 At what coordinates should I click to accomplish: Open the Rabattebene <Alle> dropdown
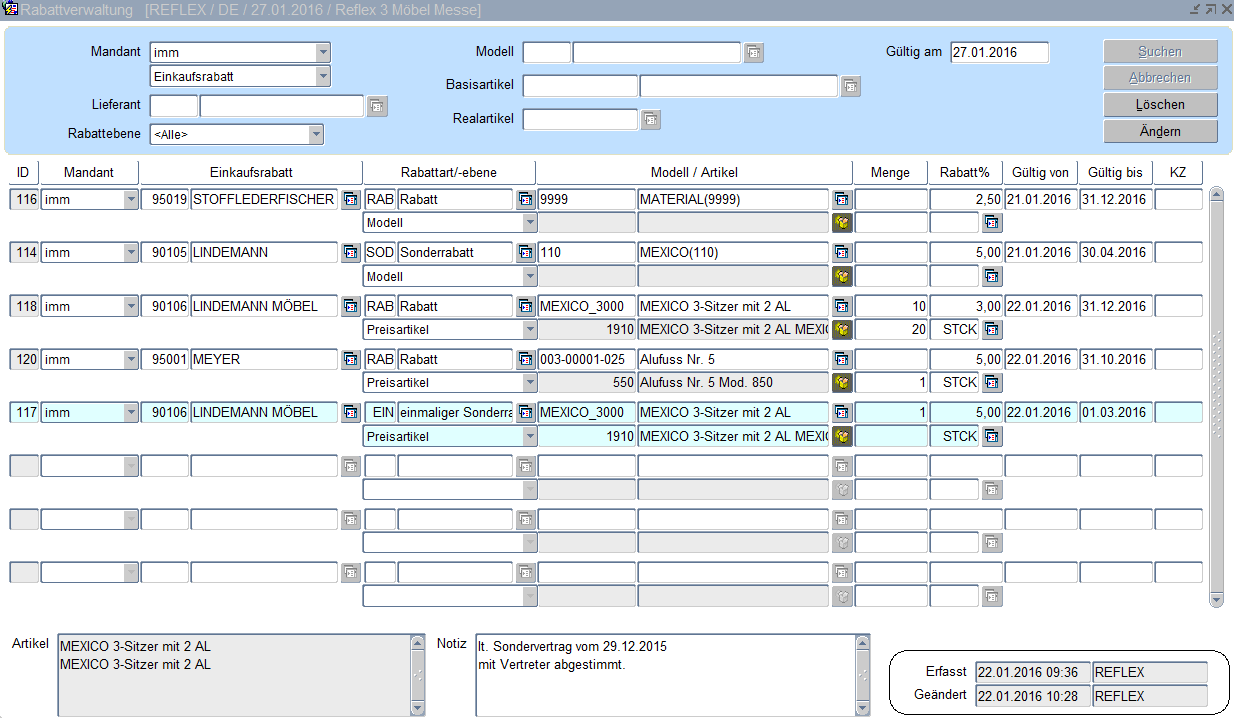pyautogui.click(x=316, y=134)
